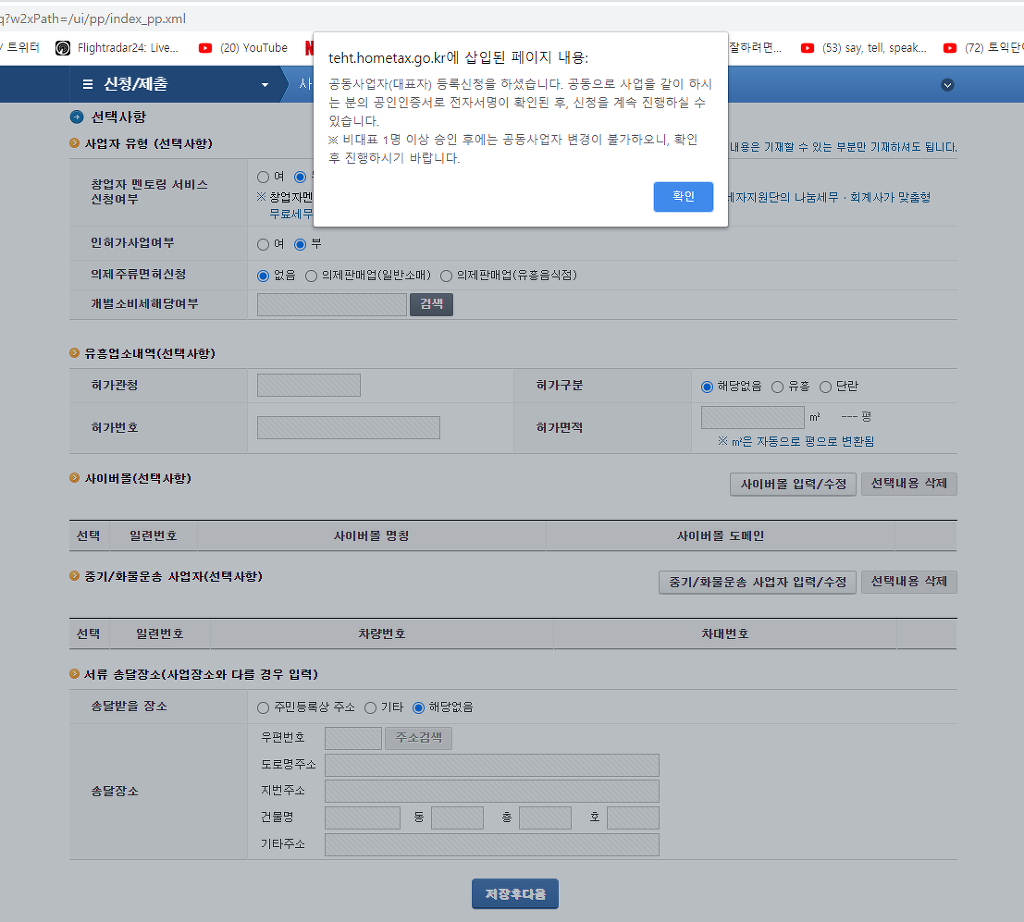Select 여 for 인허가사업여부
1024x922 pixels.
coord(263,244)
